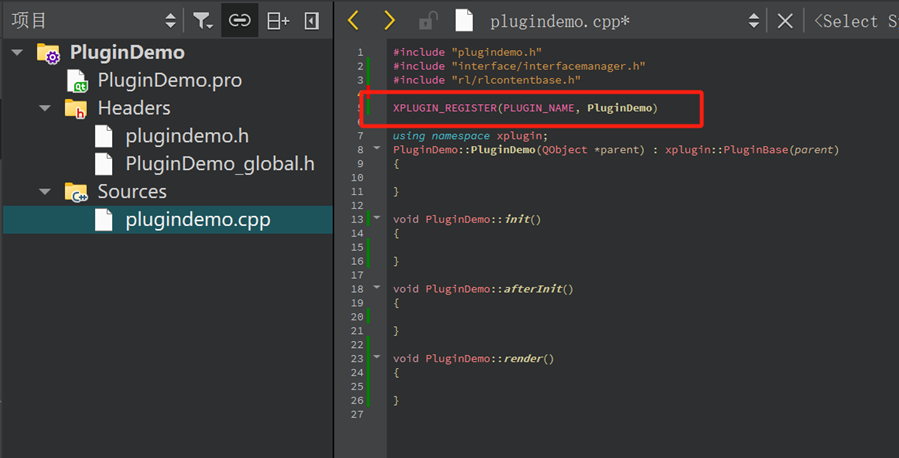Open the Select Symbol dropdown
The height and width of the screenshot is (458, 899).
click(x=855, y=21)
